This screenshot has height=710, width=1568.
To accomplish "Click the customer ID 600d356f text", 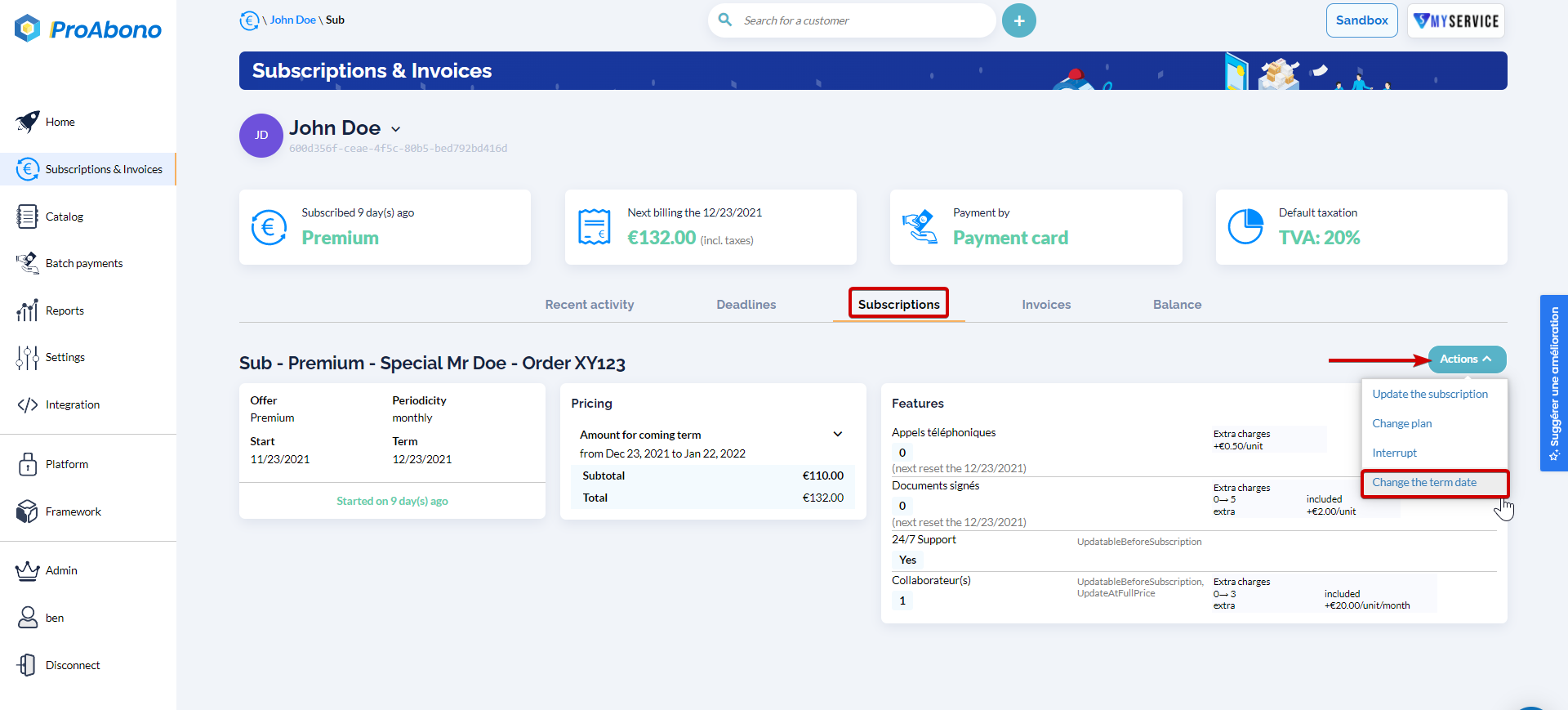I will coord(398,149).
